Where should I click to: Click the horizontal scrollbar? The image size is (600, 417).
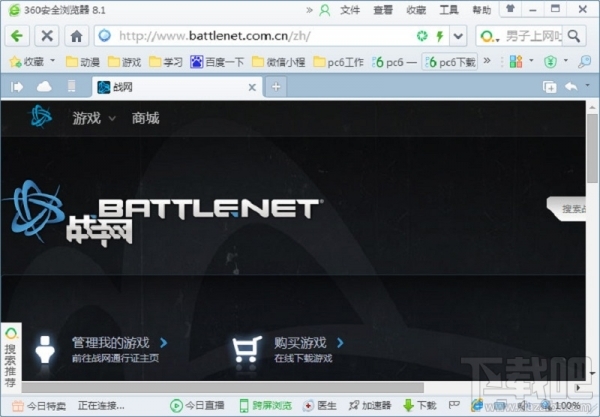click(x=223, y=387)
